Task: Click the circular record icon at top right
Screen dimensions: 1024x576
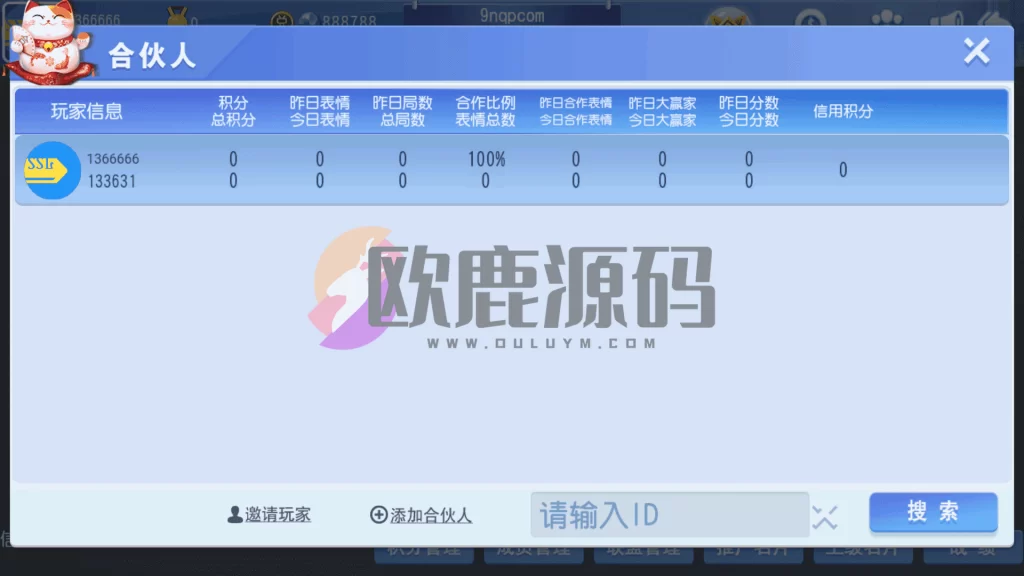Action: click(810, 17)
